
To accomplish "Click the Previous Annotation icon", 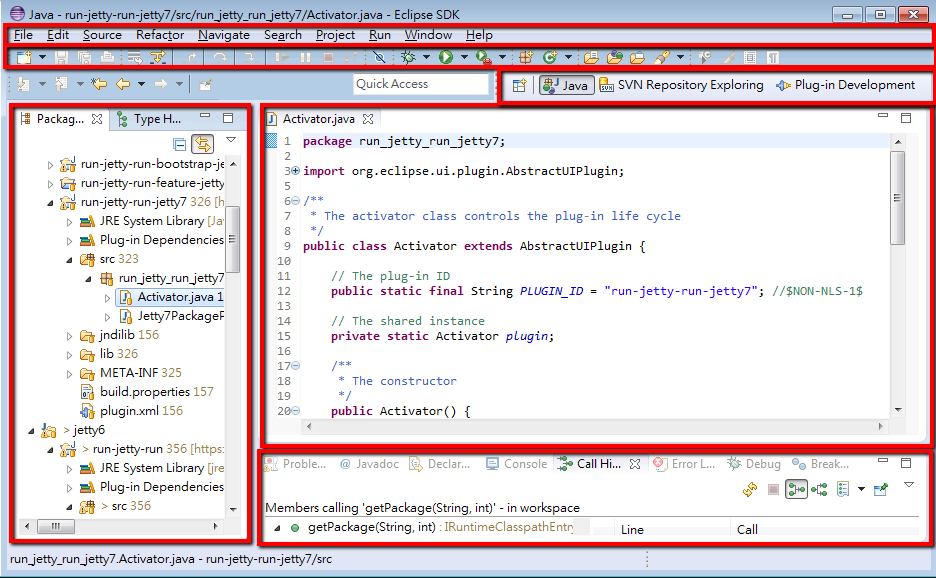I will point(61,84).
